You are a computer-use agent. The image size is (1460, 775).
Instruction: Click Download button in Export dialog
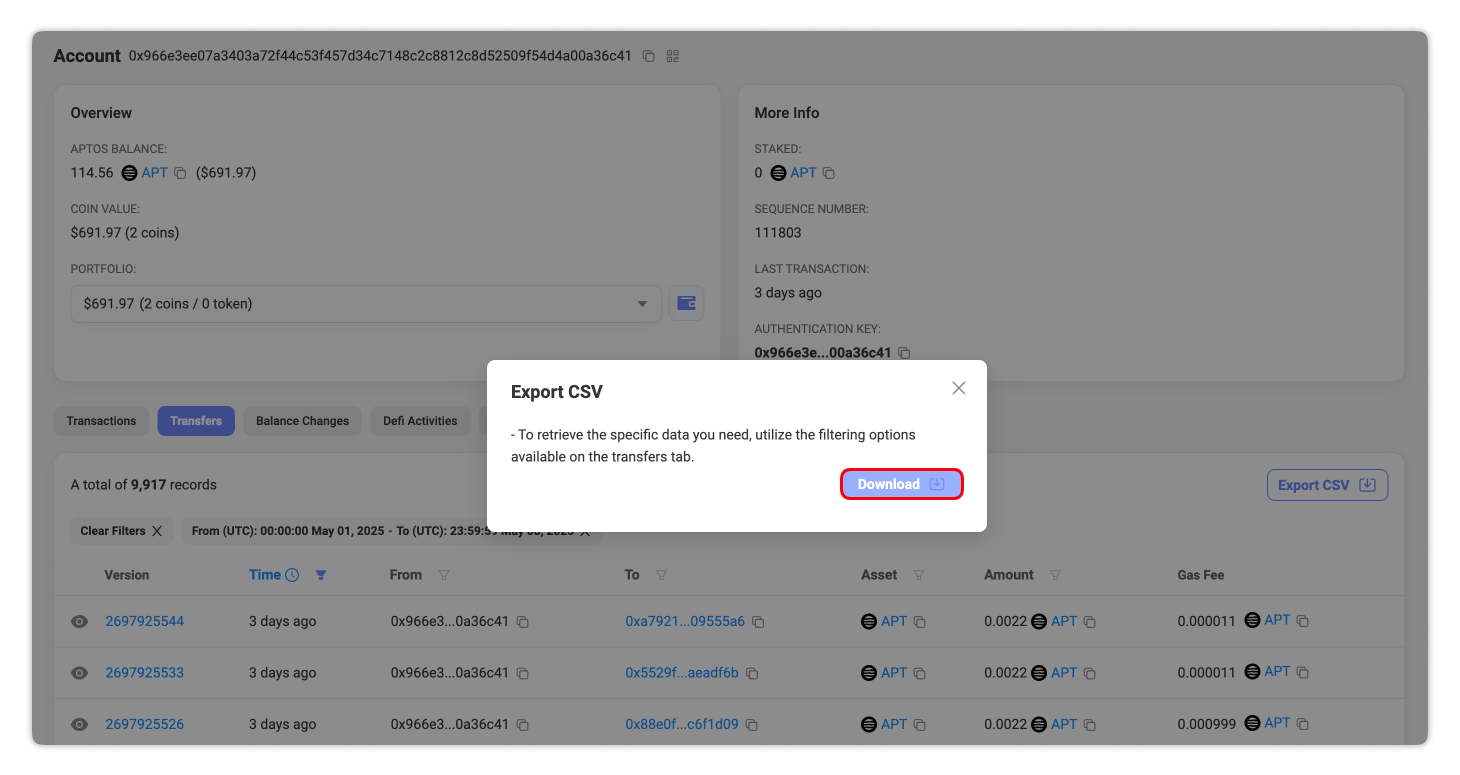(901, 484)
